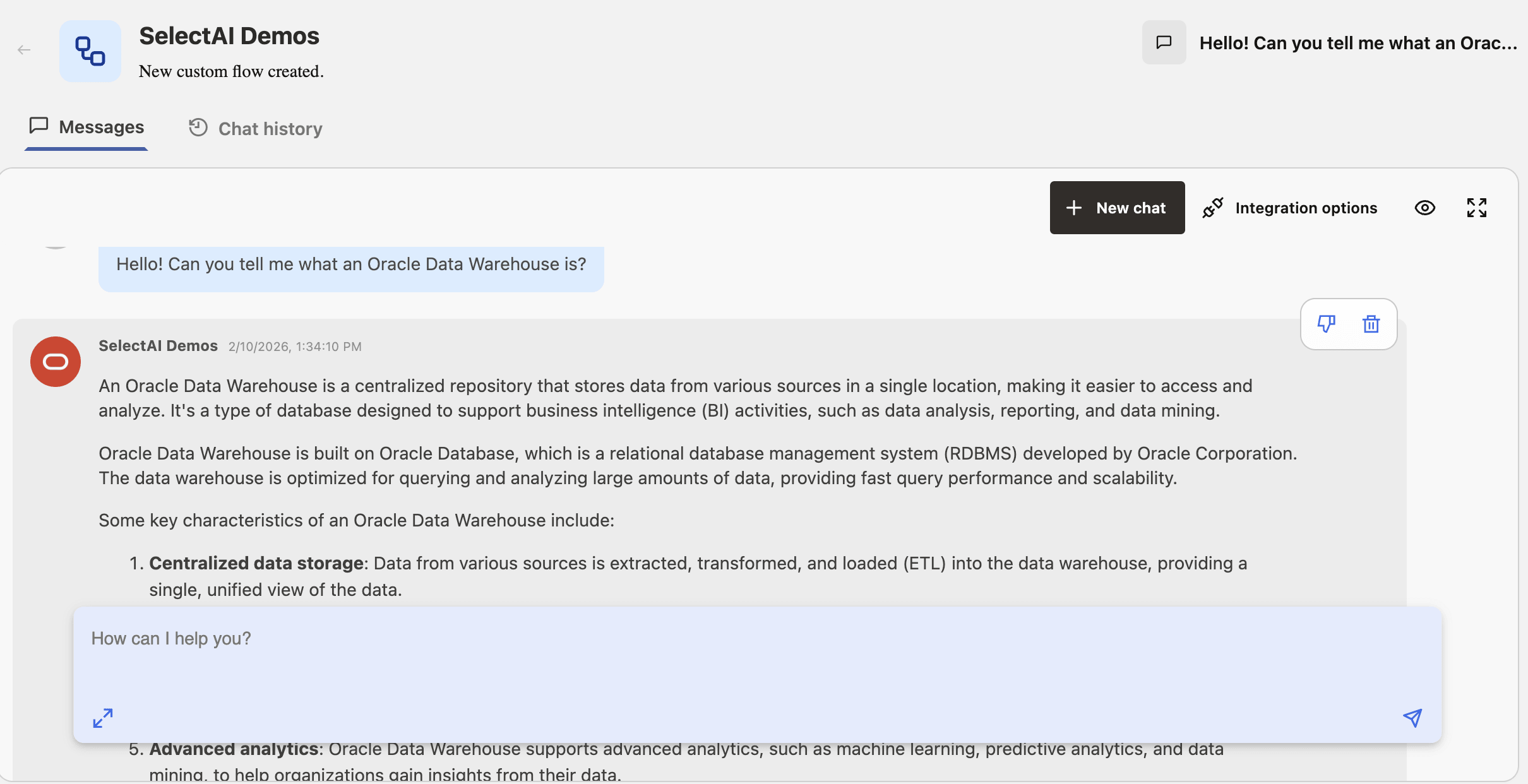Click the thumbs down feedback icon
Viewport: 1528px width, 784px height.
click(x=1326, y=324)
